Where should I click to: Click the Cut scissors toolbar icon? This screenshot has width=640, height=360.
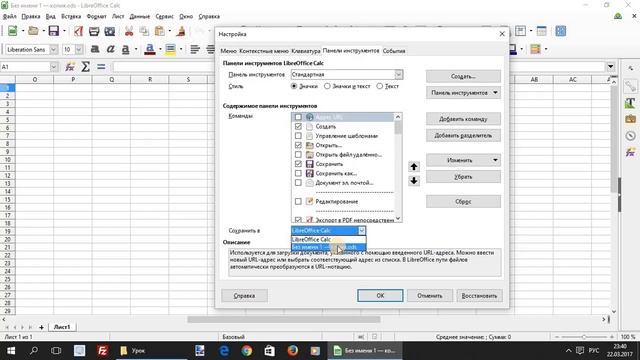129,31
